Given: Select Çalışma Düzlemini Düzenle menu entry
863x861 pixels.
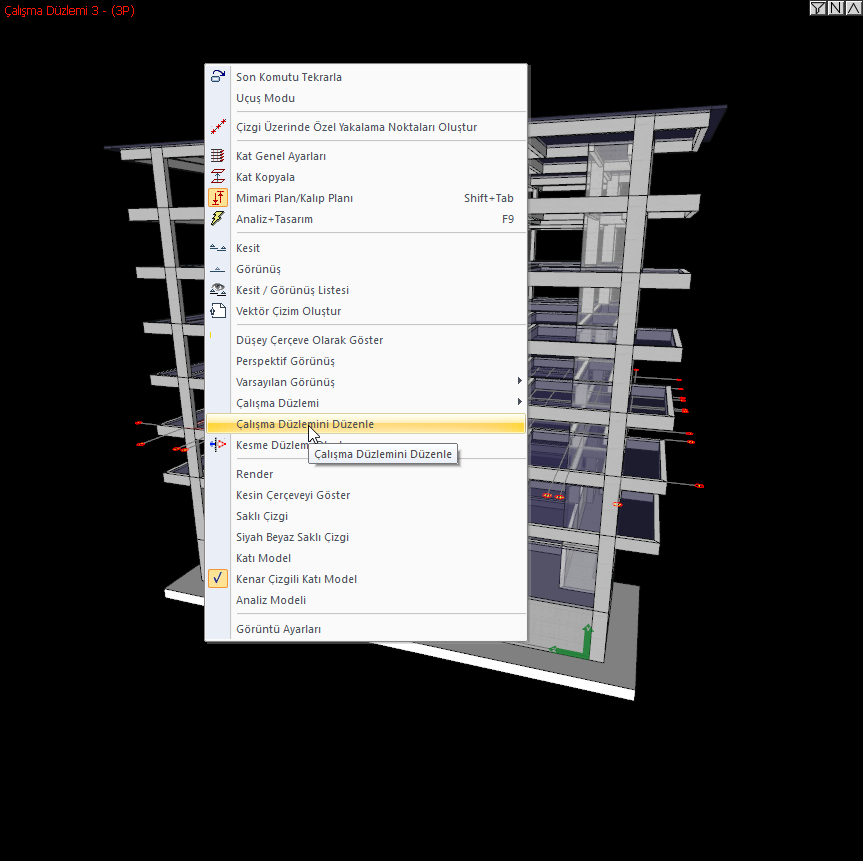Looking at the screenshot, I should click(305, 424).
